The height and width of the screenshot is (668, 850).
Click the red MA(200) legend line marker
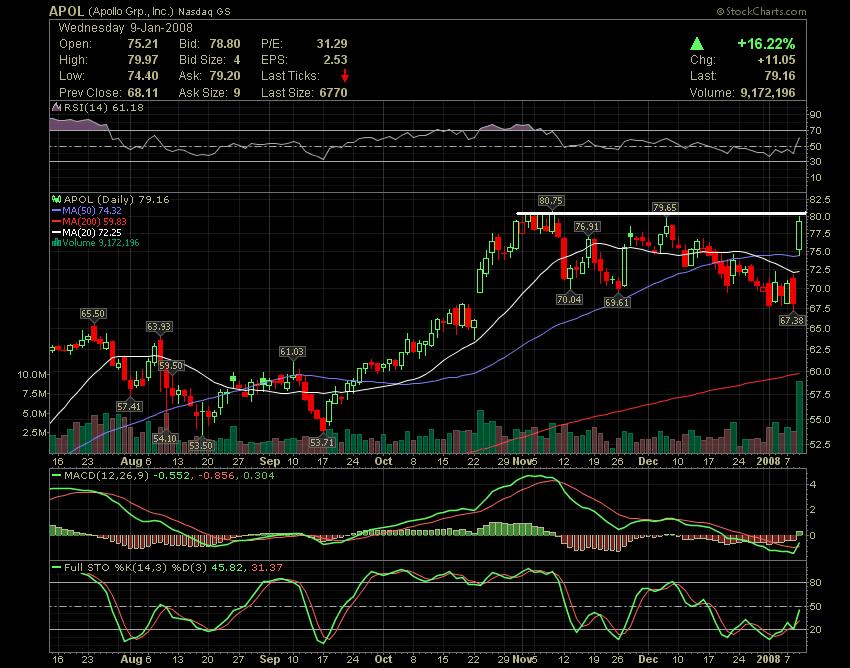click(x=56, y=221)
